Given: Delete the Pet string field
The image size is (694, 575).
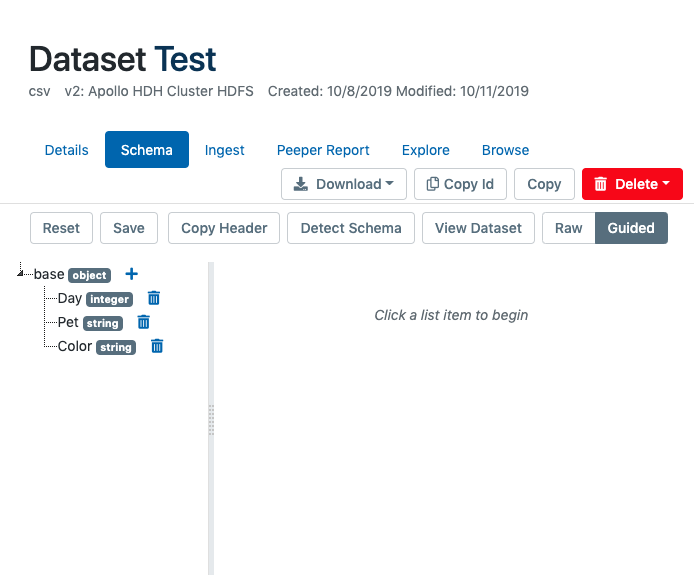Looking at the screenshot, I should (x=143, y=322).
